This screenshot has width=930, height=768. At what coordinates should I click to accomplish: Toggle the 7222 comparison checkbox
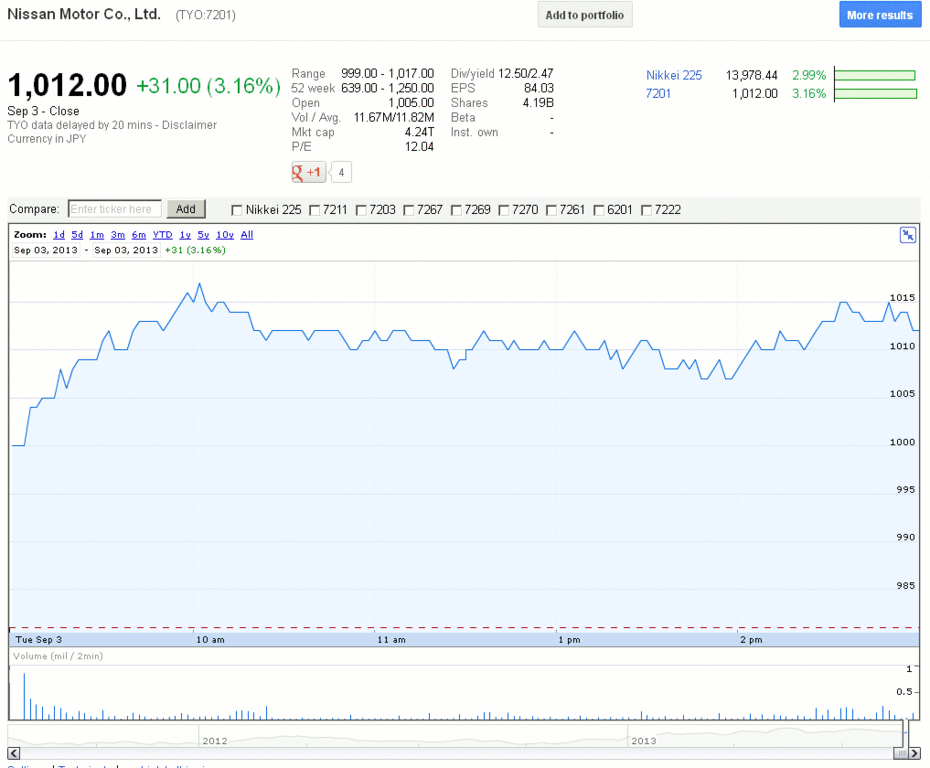pos(646,210)
